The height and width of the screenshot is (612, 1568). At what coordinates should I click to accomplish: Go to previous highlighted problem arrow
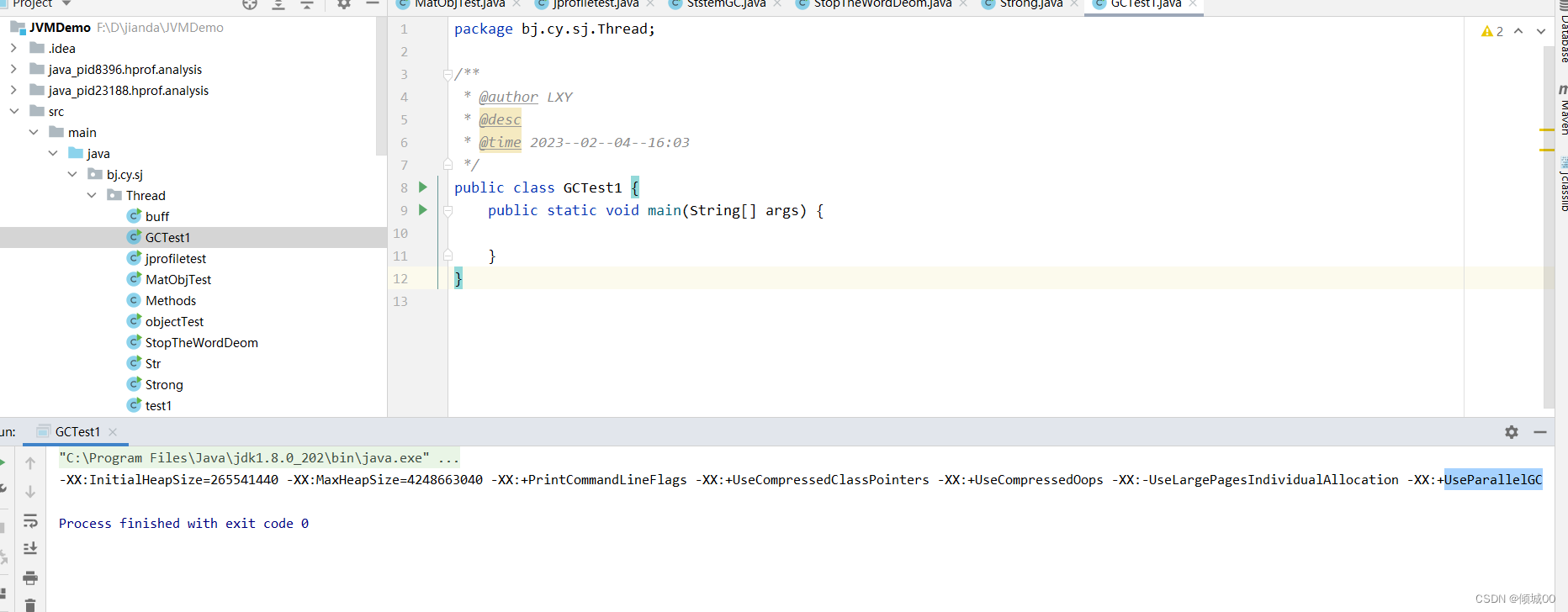pos(1518,31)
